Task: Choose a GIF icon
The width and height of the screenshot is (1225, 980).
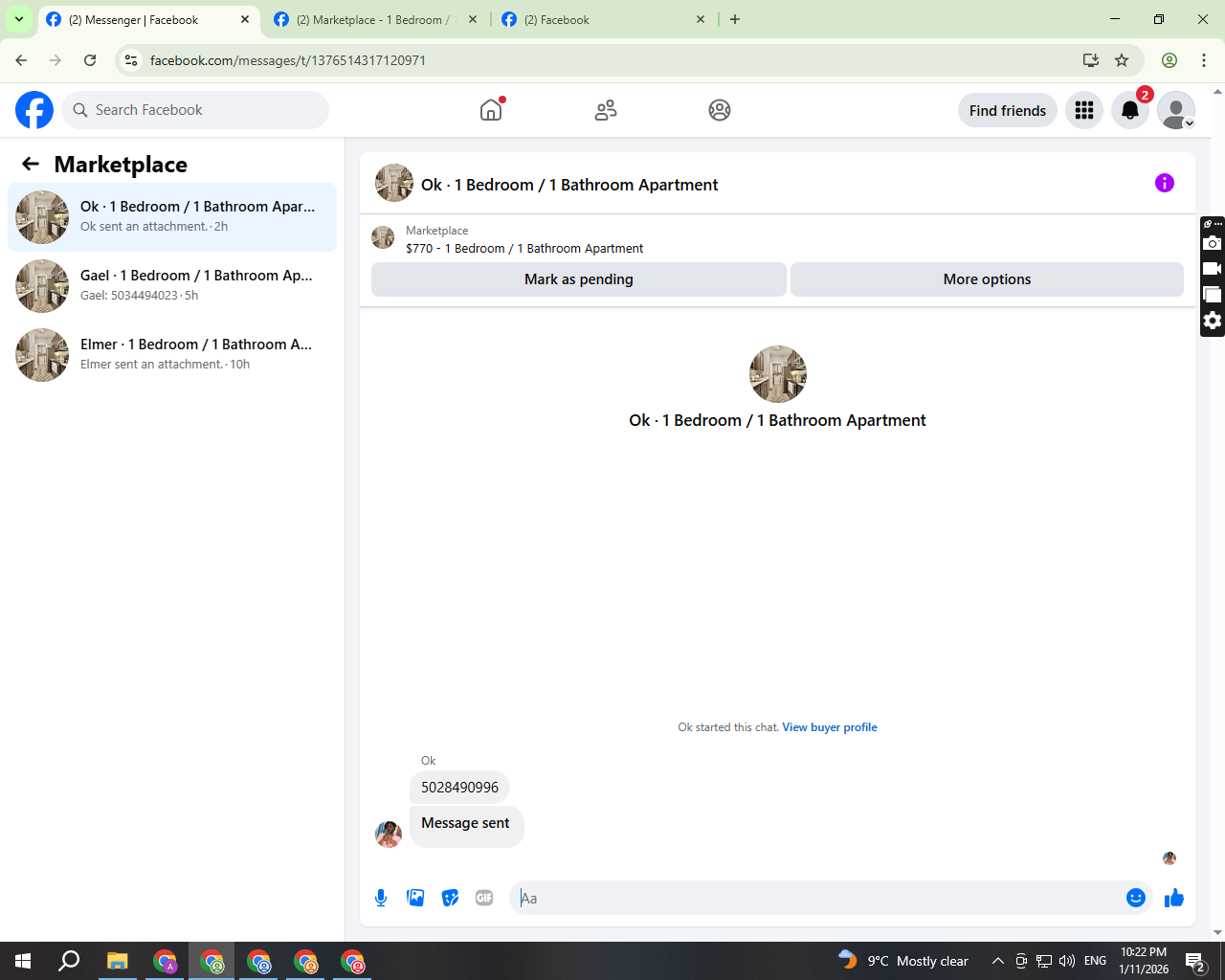Action: pyautogui.click(x=484, y=898)
